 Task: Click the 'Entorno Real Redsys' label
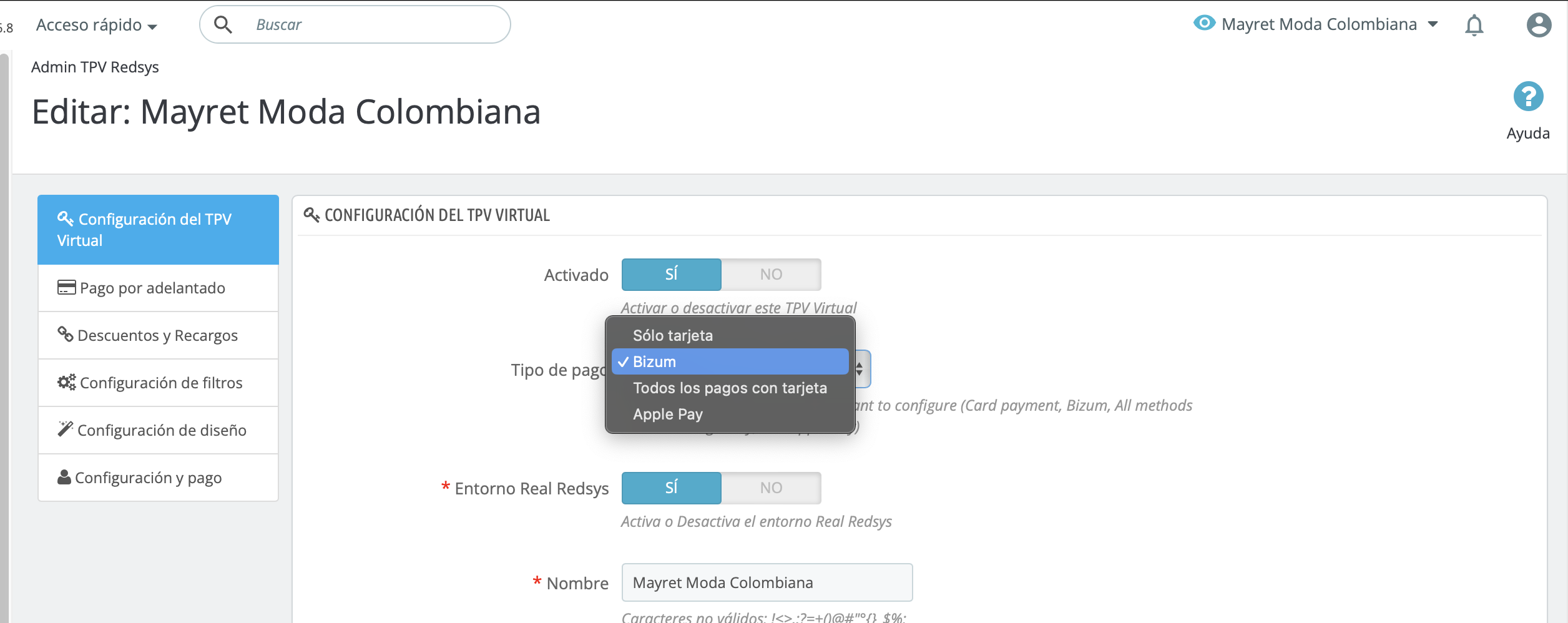(531, 488)
